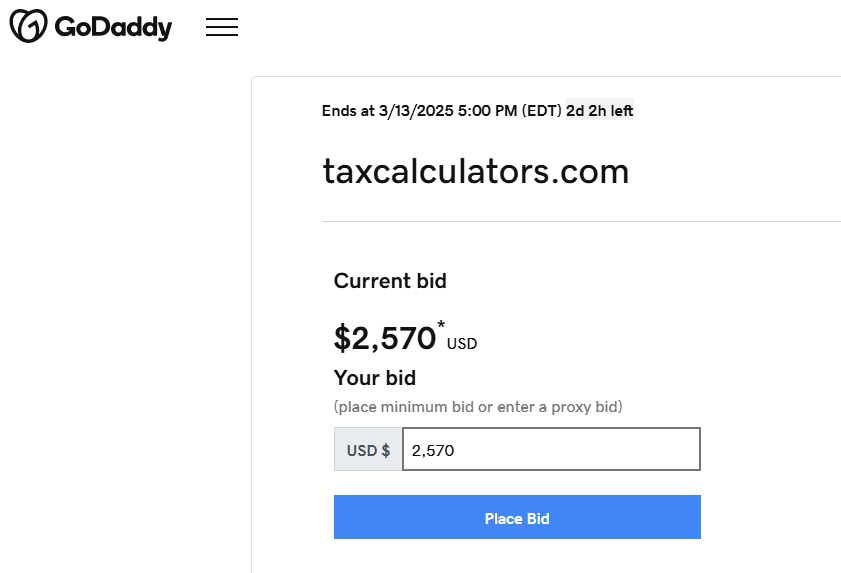Image resolution: width=841 pixels, height=573 pixels.
Task: Click the GoDaddy heart logo icon
Action: [x=28, y=26]
